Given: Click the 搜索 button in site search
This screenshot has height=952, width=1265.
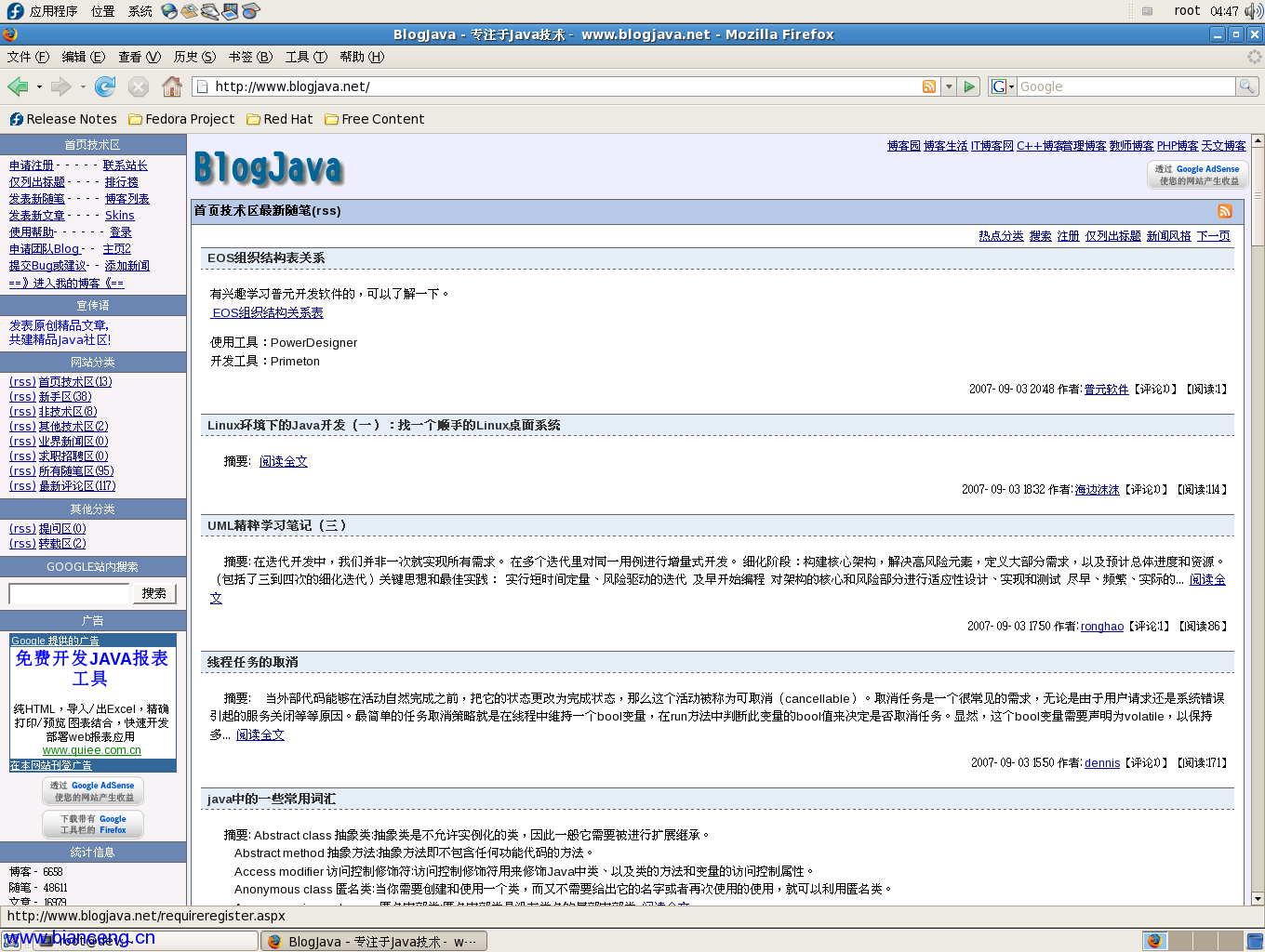Looking at the screenshot, I should pos(154,593).
